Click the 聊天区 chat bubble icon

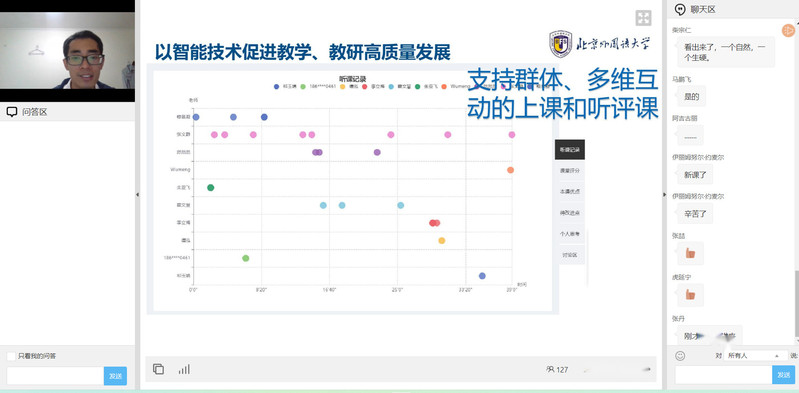pyautogui.click(x=680, y=10)
